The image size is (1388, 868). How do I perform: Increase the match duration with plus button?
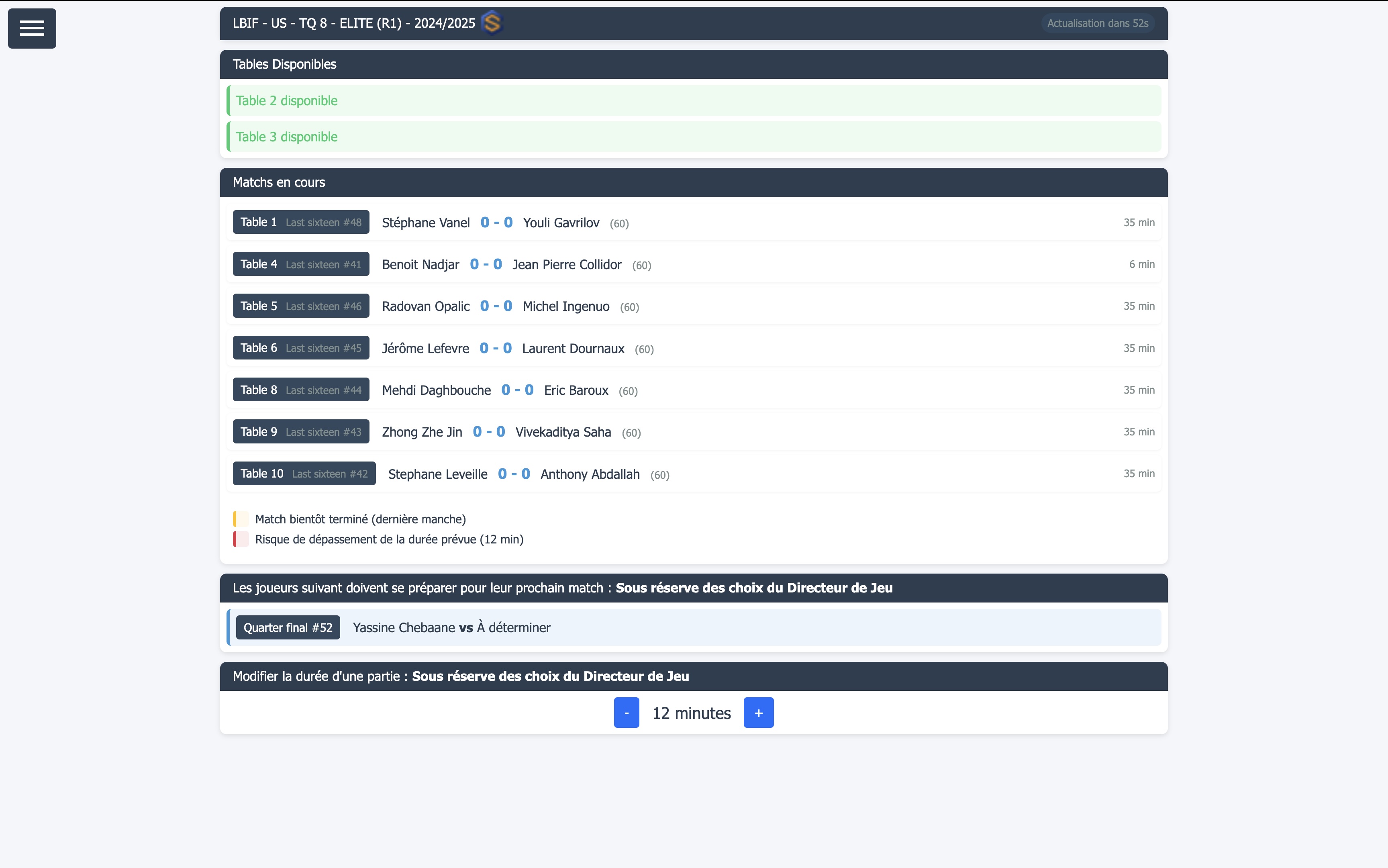[x=758, y=713]
